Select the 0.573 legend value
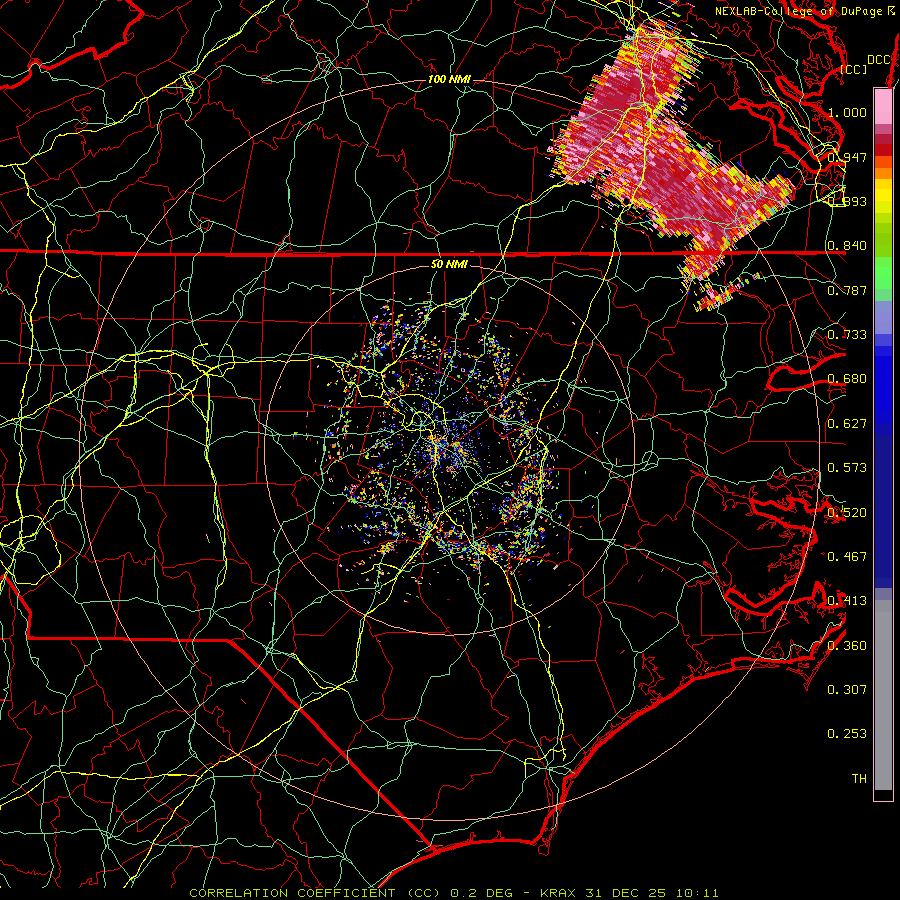Viewport: 900px width, 900px height. point(847,468)
